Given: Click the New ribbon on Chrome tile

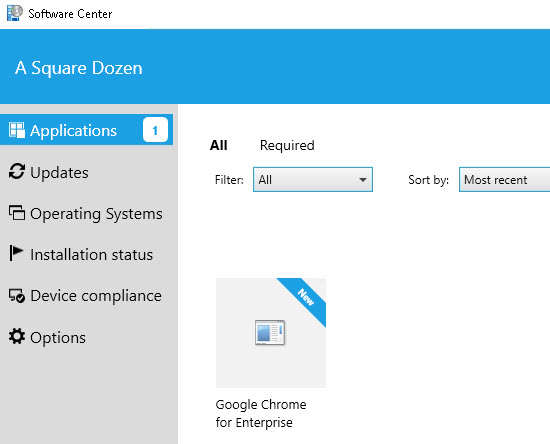Looking at the screenshot, I should [x=306, y=297].
